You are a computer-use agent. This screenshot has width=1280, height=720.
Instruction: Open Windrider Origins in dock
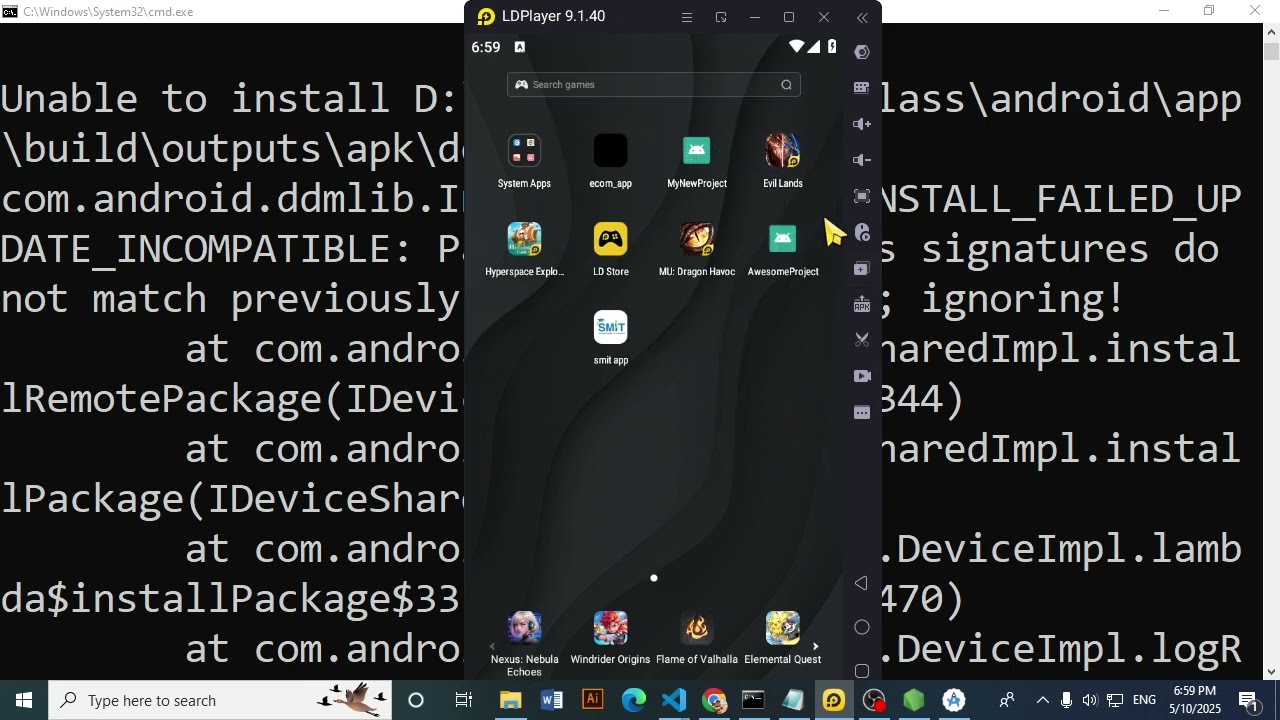611,628
